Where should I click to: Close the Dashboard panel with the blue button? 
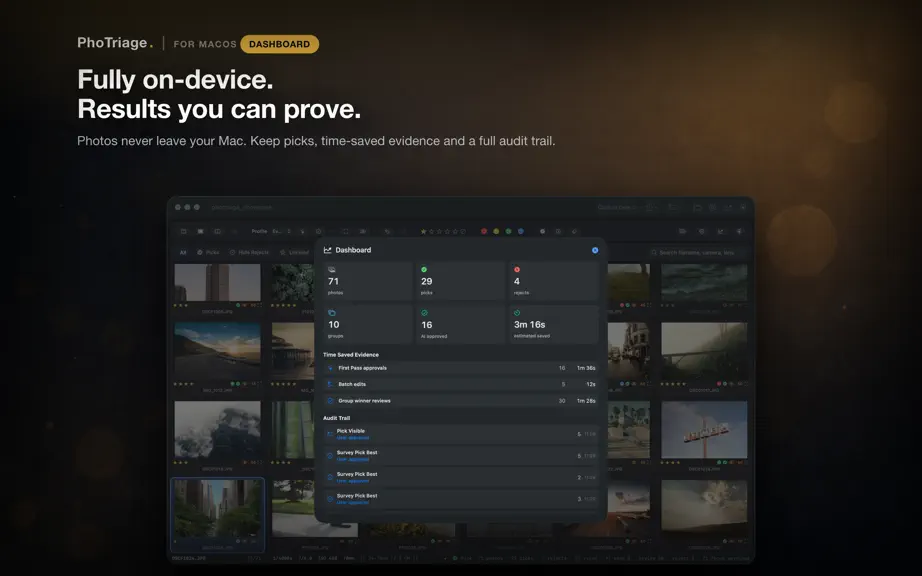[x=595, y=250]
